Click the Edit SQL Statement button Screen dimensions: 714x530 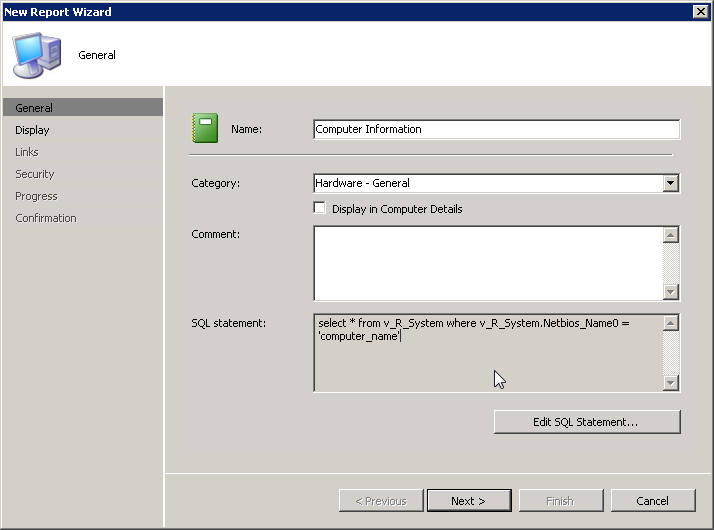pyautogui.click(x=587, y=422)
